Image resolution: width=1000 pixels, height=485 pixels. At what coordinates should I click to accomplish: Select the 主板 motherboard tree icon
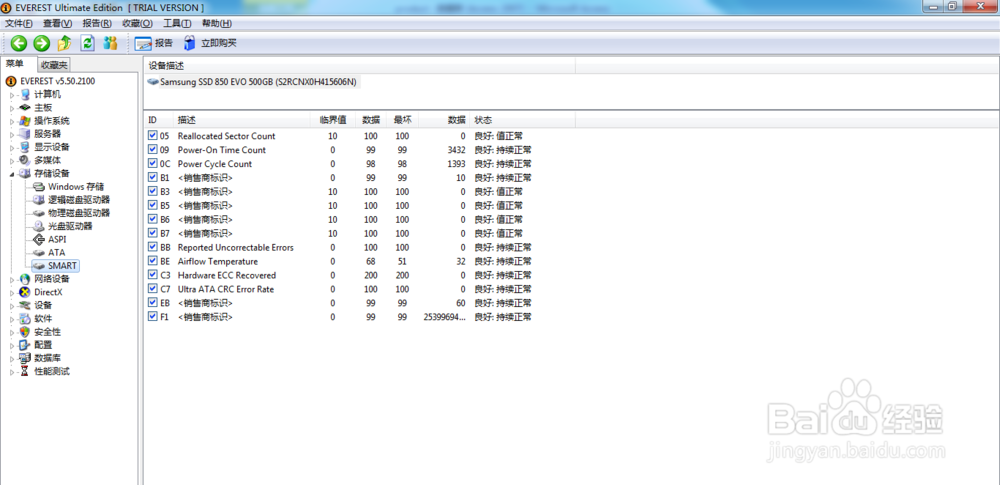point(25,108)
